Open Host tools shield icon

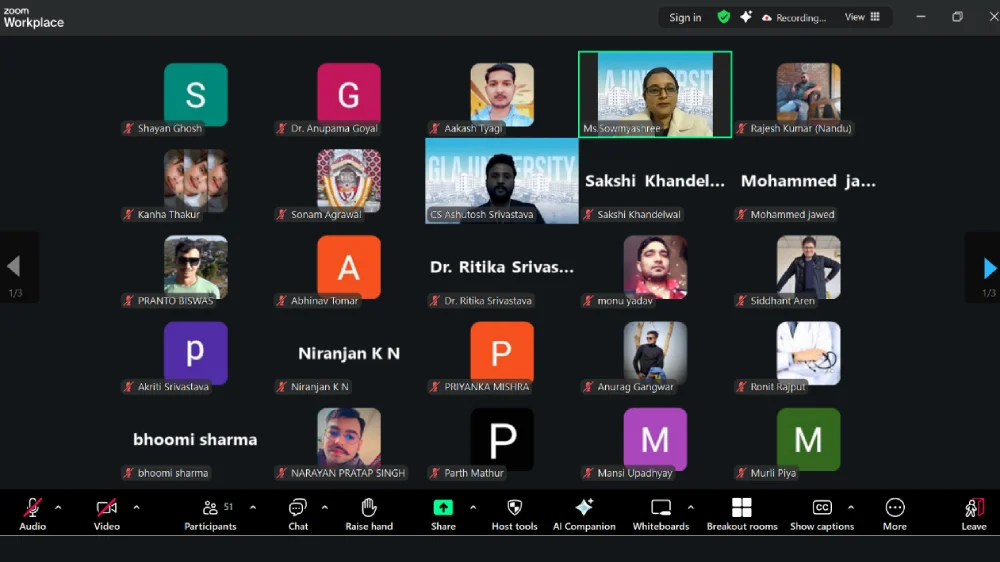point(515,514)
